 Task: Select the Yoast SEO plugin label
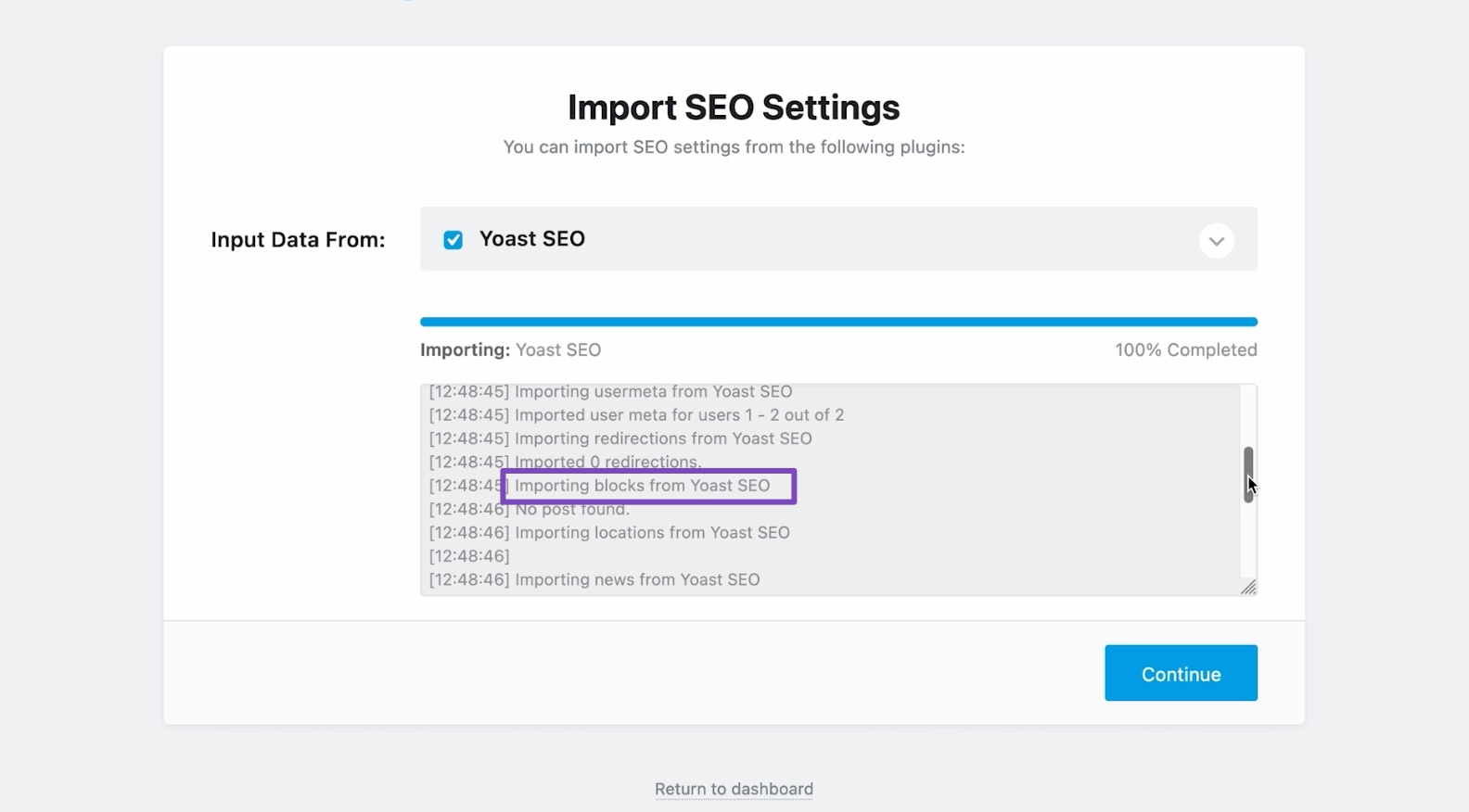(531, 239)
